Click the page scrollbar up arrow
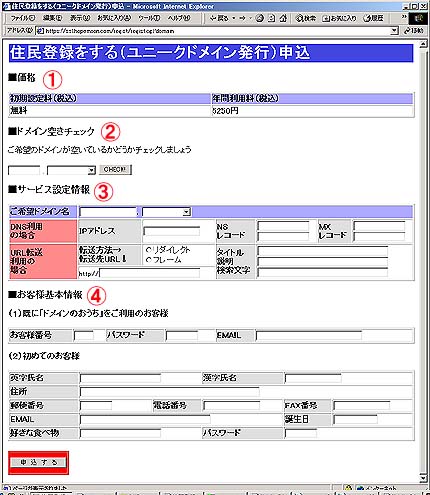This screenshot has width=430, height=495. [423, 43]
